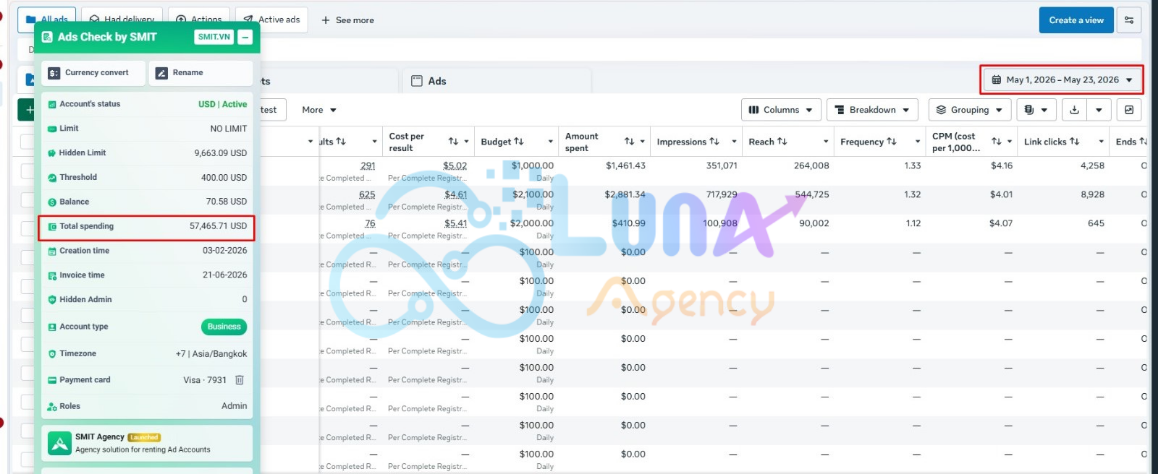This screenshot has height=474, width=1158.
Task: Open the Impressions column menu arrow
Action: click(733, 142)
